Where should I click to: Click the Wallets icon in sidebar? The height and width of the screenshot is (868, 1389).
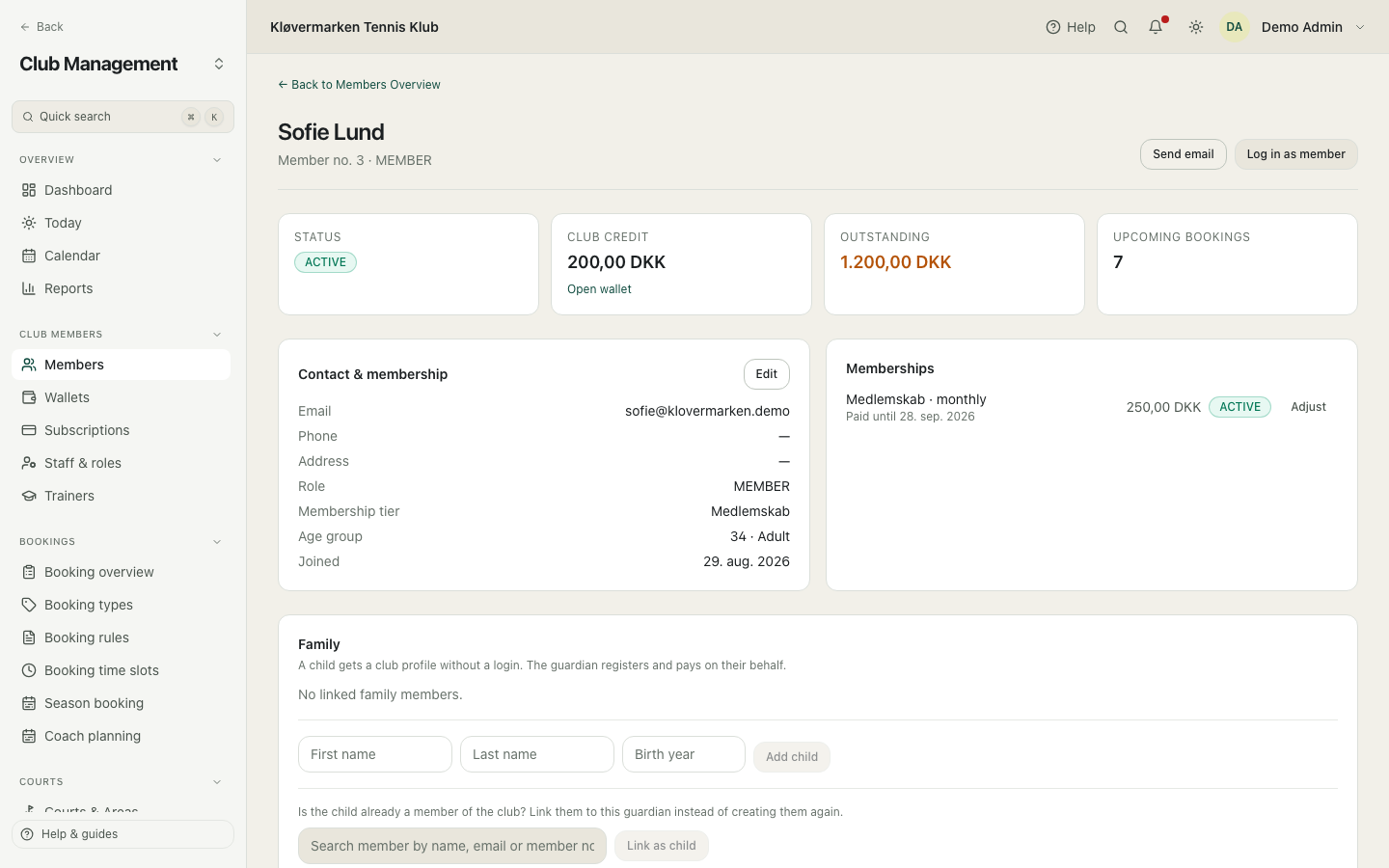[x=29, y=397]
